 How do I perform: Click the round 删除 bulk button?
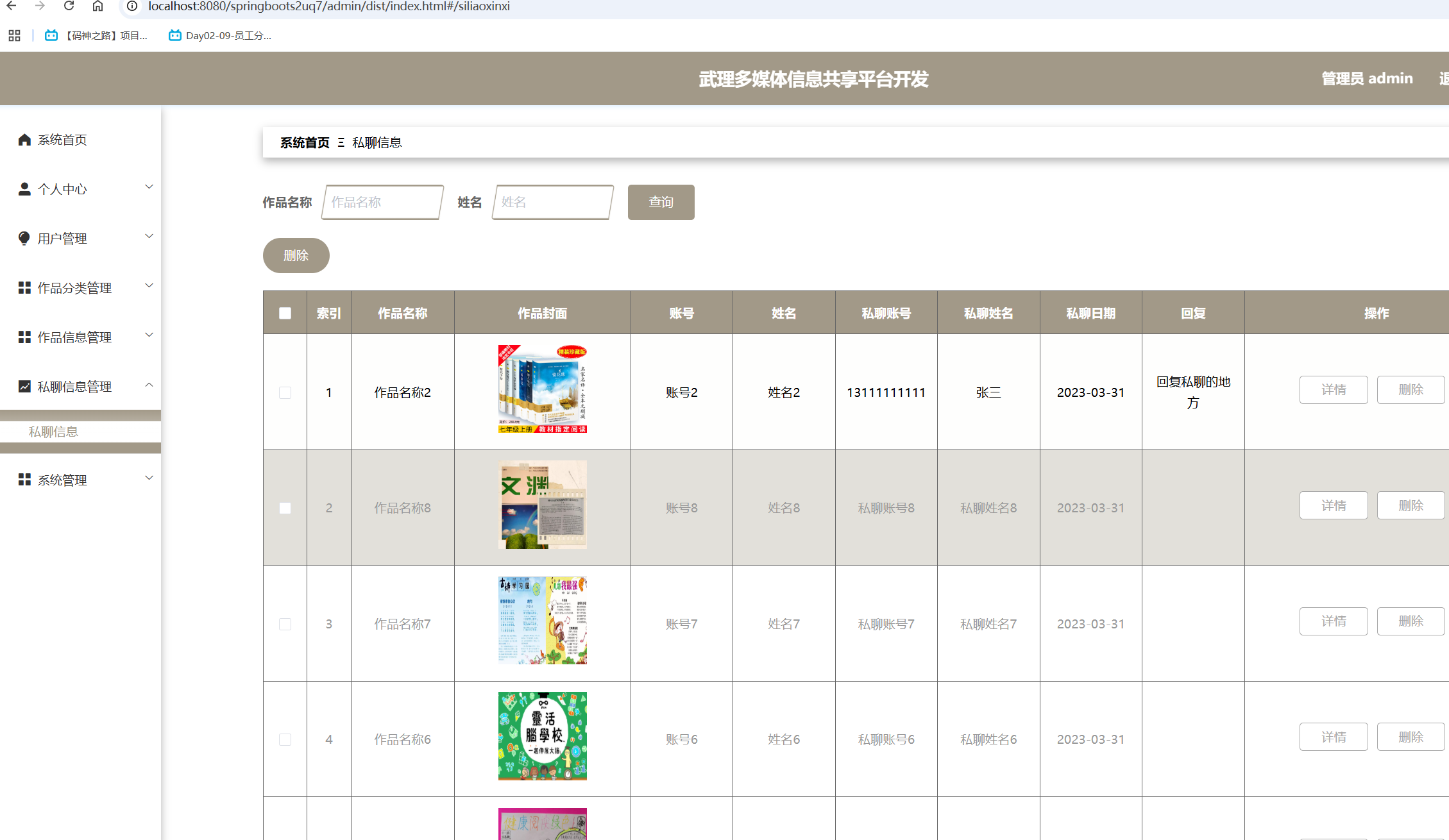[296, 255]
